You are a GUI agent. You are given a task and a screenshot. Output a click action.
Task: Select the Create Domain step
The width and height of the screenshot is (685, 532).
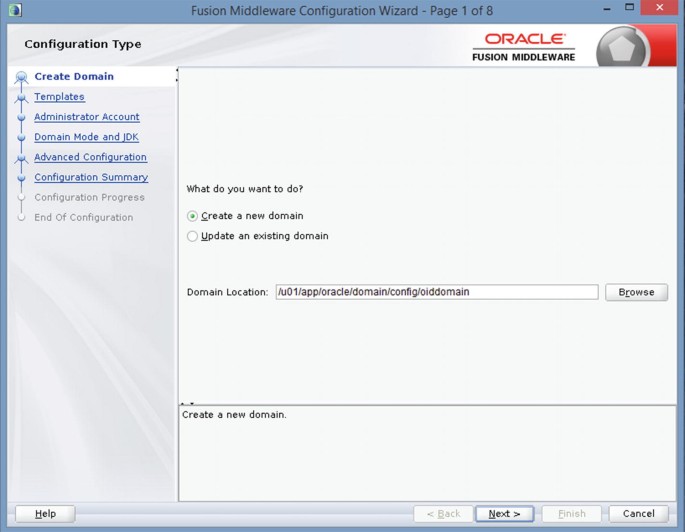click(74, 76)
